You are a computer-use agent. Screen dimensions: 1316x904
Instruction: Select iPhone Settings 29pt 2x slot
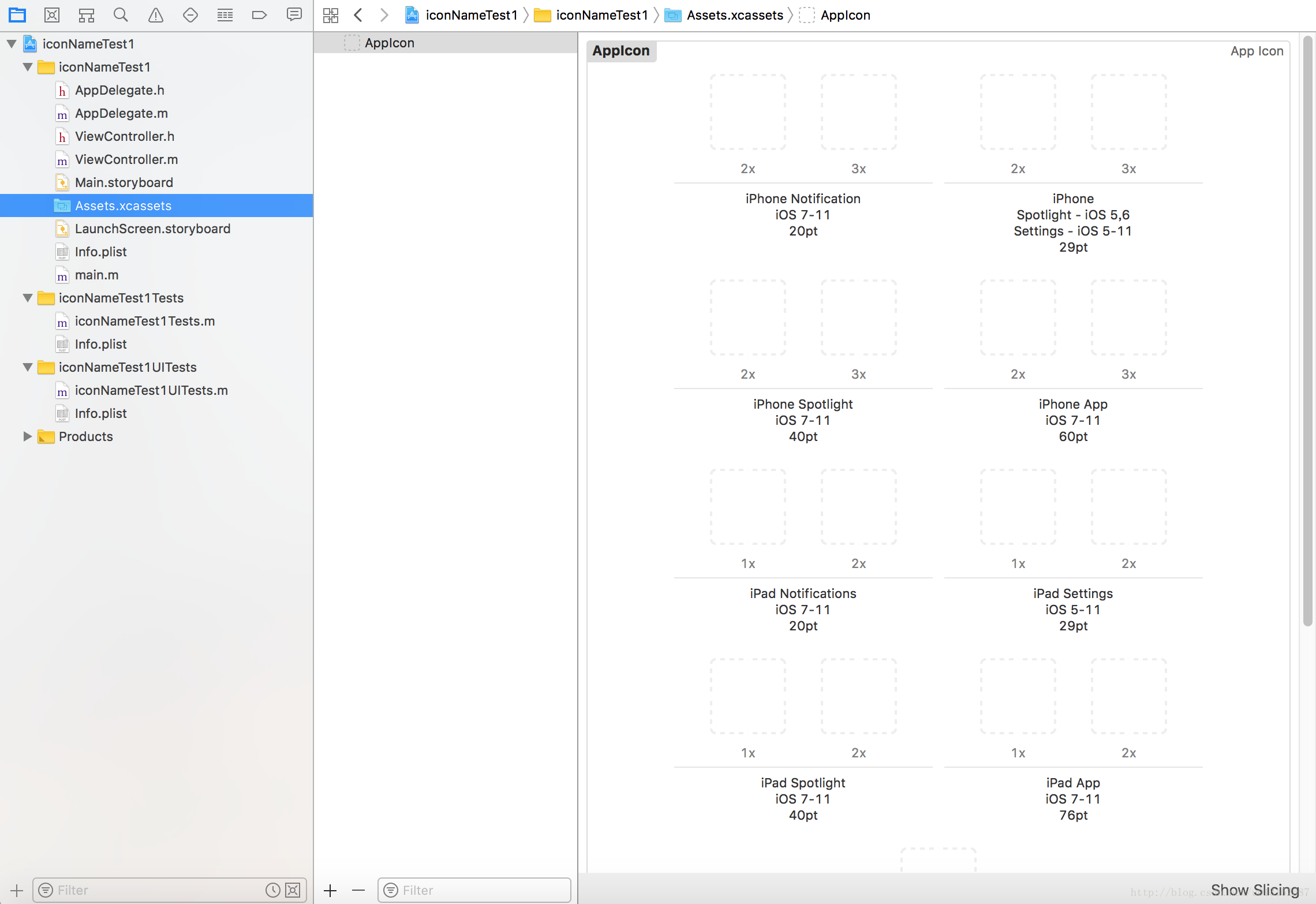(1018, 112)
